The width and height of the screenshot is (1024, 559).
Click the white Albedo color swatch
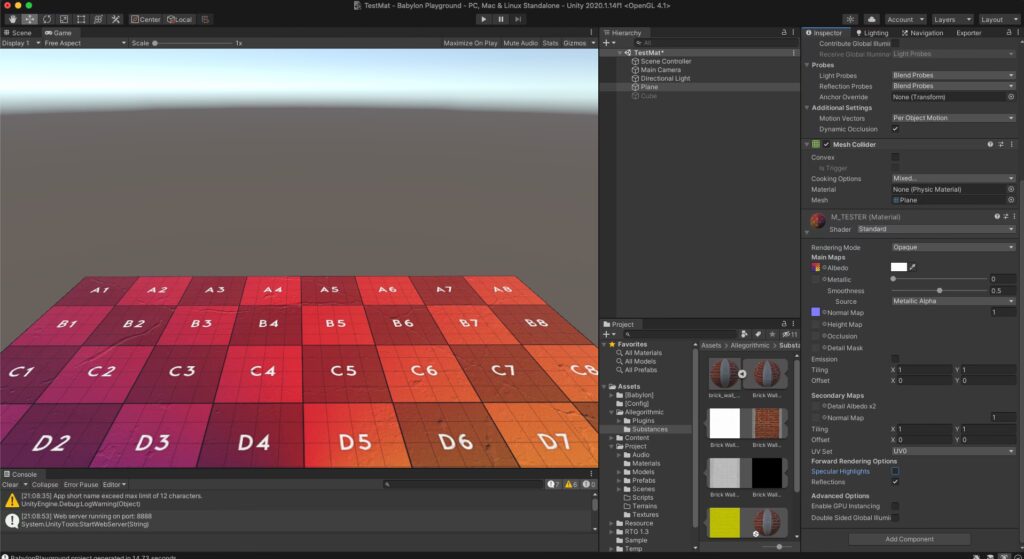pyautogui.click(x=898, y=268)
